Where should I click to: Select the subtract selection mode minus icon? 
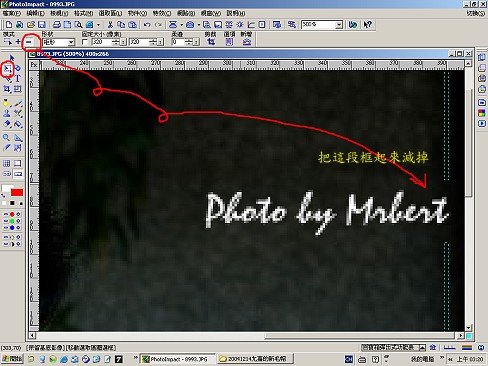(x=29, y=42)
